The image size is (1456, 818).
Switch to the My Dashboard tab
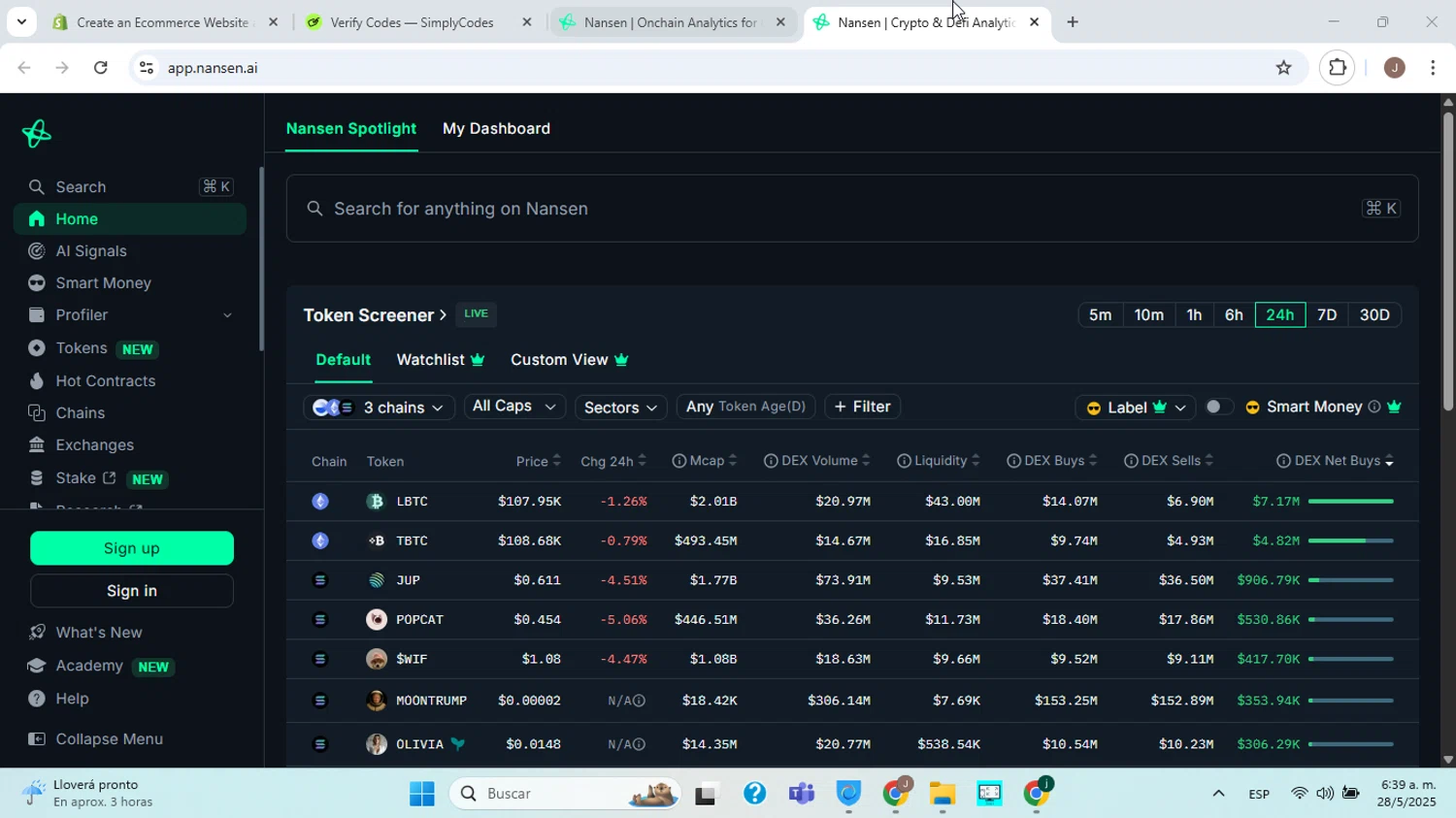496,129
